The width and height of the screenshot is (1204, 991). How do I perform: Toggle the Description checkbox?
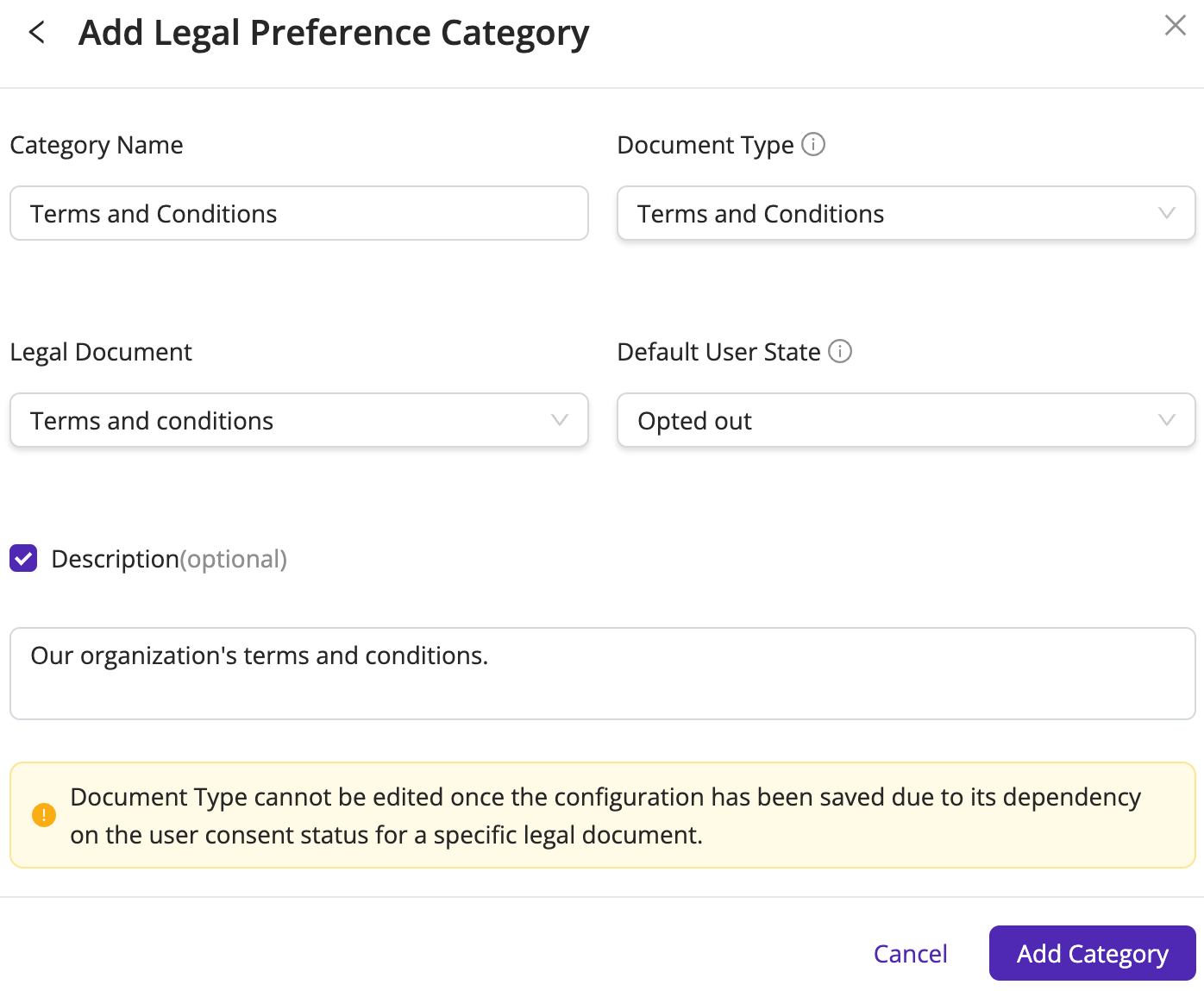click(23, 558)
